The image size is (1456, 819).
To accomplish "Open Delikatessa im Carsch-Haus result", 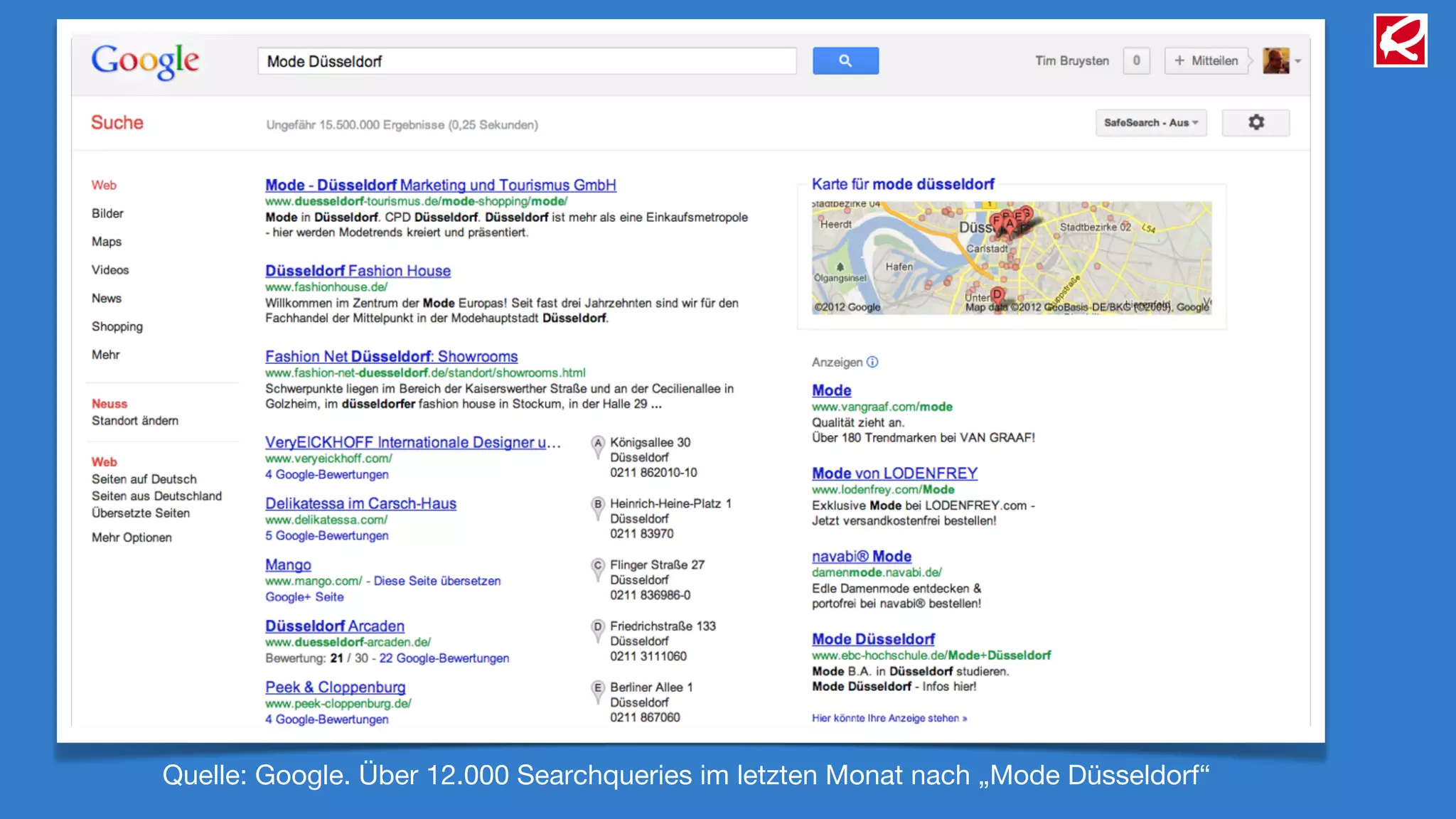I will point(361,503).
